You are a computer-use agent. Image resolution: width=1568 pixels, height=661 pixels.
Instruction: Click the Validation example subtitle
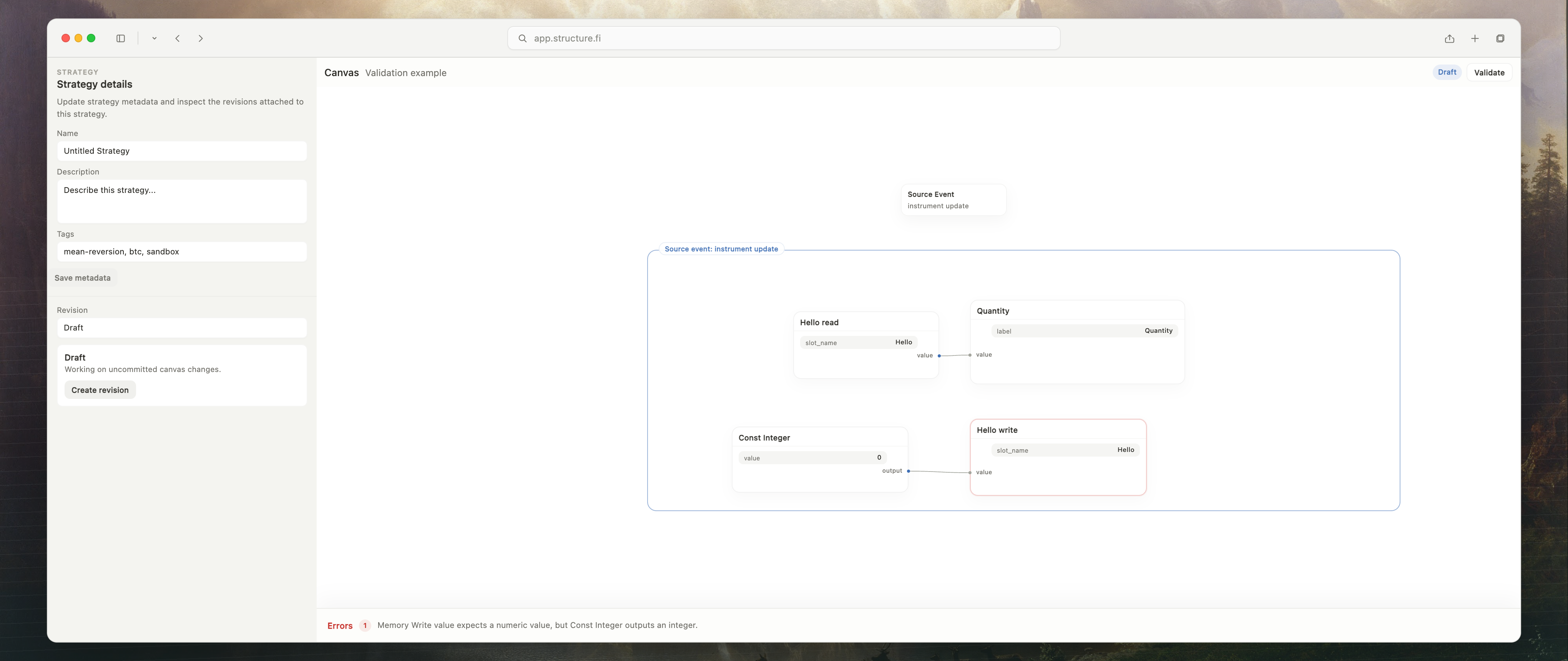[x=406, y=73]
